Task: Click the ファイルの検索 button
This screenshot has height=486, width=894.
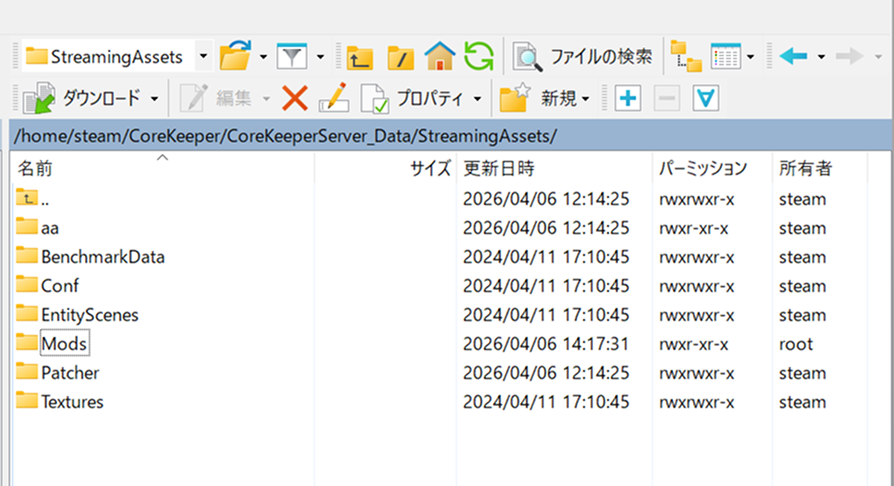Action: tap(583, 56)
